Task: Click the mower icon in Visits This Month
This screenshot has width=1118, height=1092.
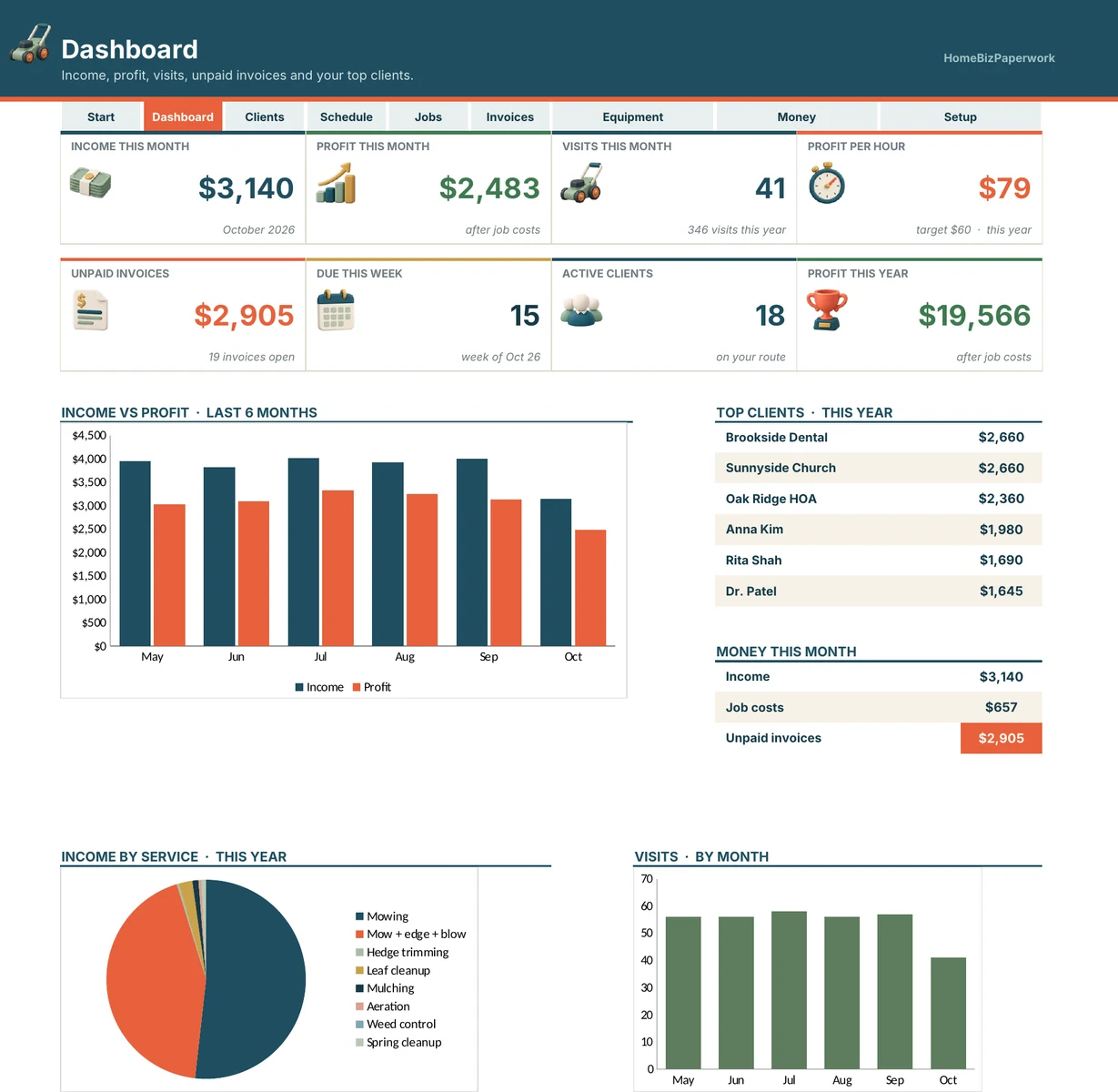Action: pos(580,182)
